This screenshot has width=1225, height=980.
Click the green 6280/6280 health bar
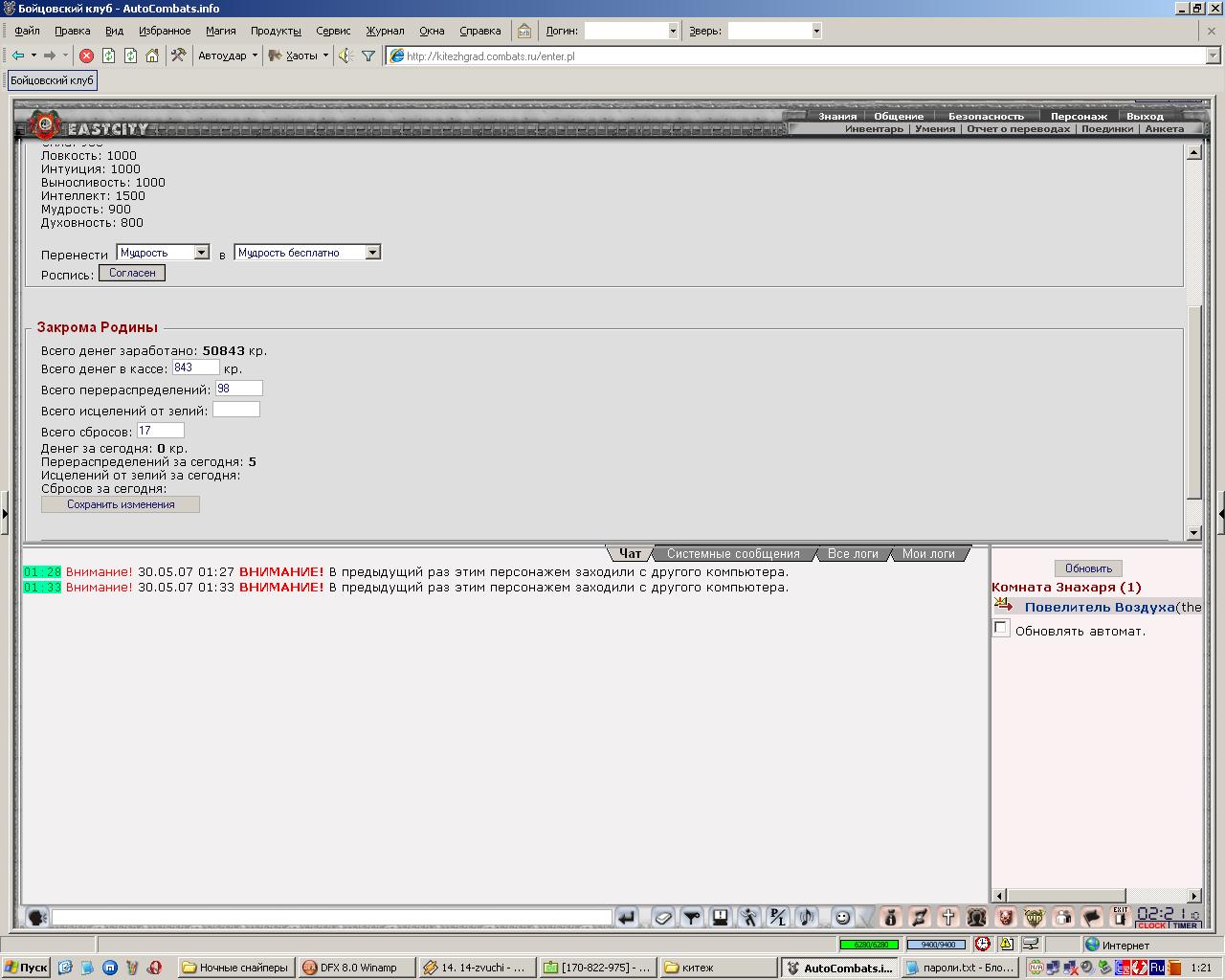869,945
